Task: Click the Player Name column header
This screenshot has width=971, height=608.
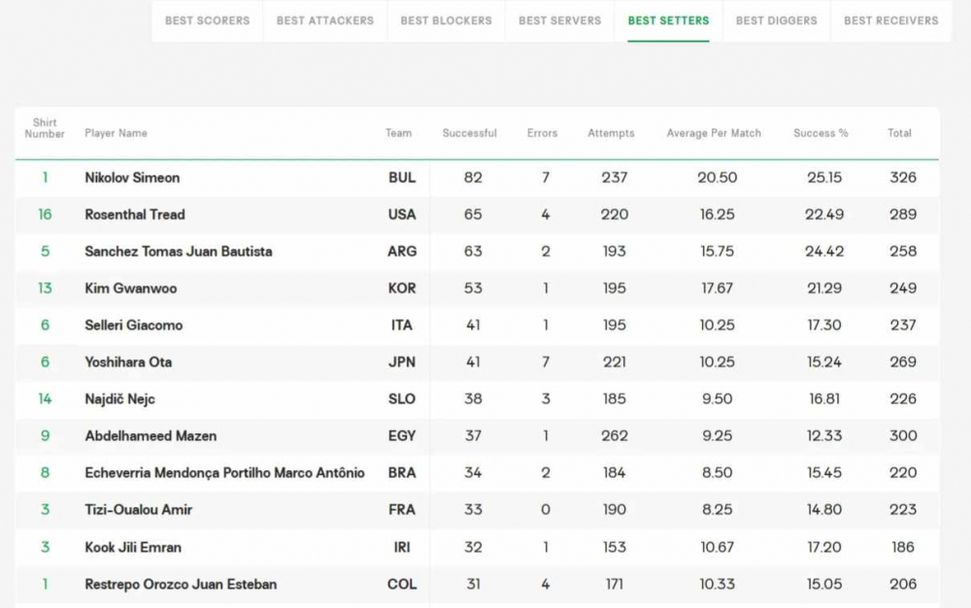Action: point(116,133)
